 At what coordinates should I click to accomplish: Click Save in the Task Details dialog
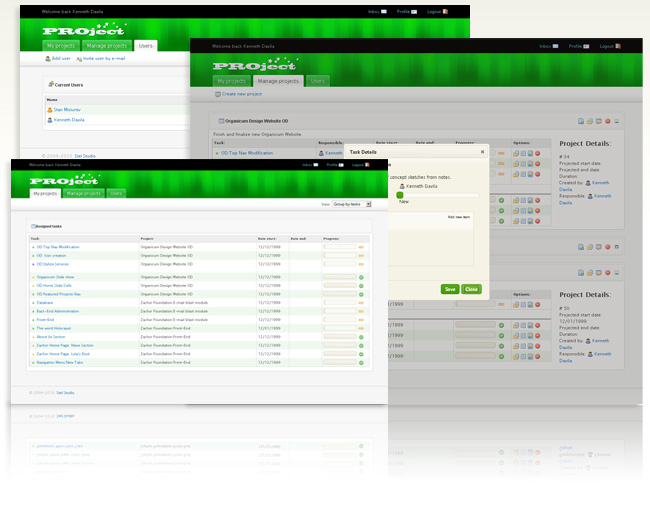tap(450, 289)
